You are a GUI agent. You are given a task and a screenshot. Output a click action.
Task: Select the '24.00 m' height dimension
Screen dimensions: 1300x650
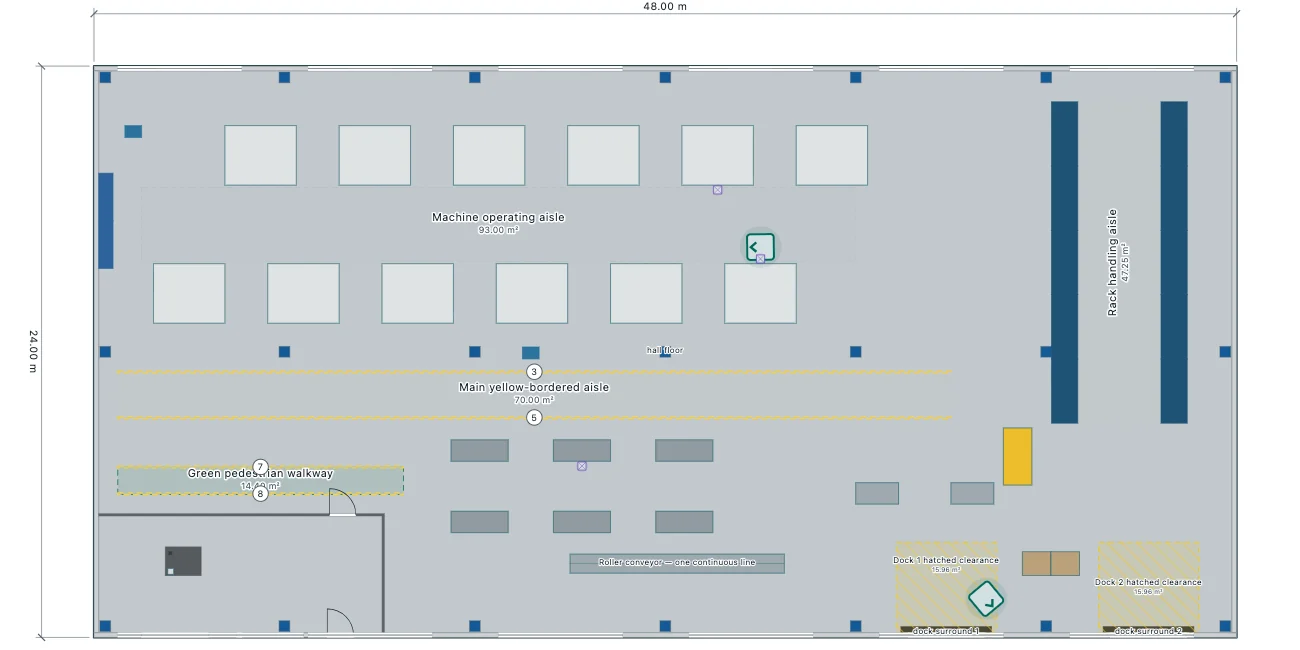pos(32,351)
